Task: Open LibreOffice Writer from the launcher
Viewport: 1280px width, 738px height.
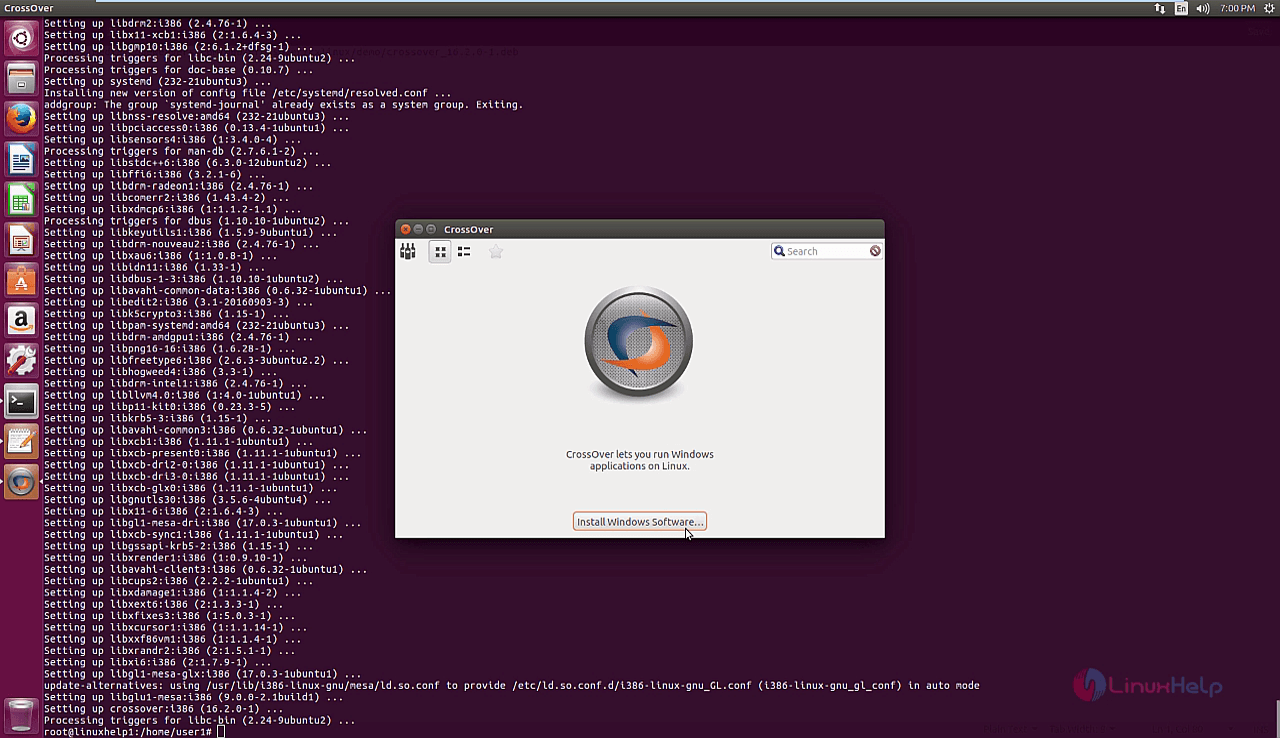Action: click(22, 159)
